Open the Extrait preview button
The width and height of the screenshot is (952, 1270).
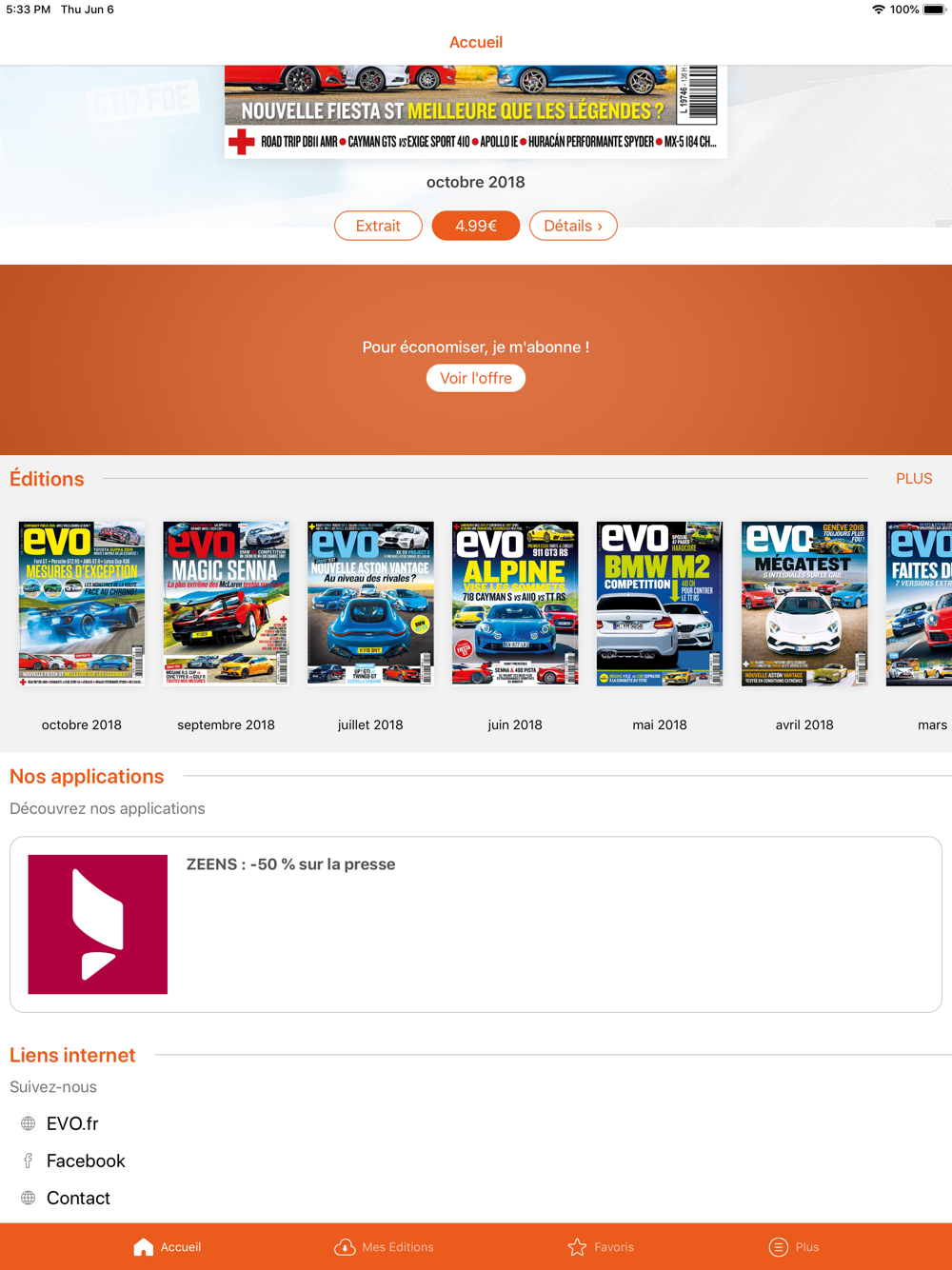[x=378, y=226]
